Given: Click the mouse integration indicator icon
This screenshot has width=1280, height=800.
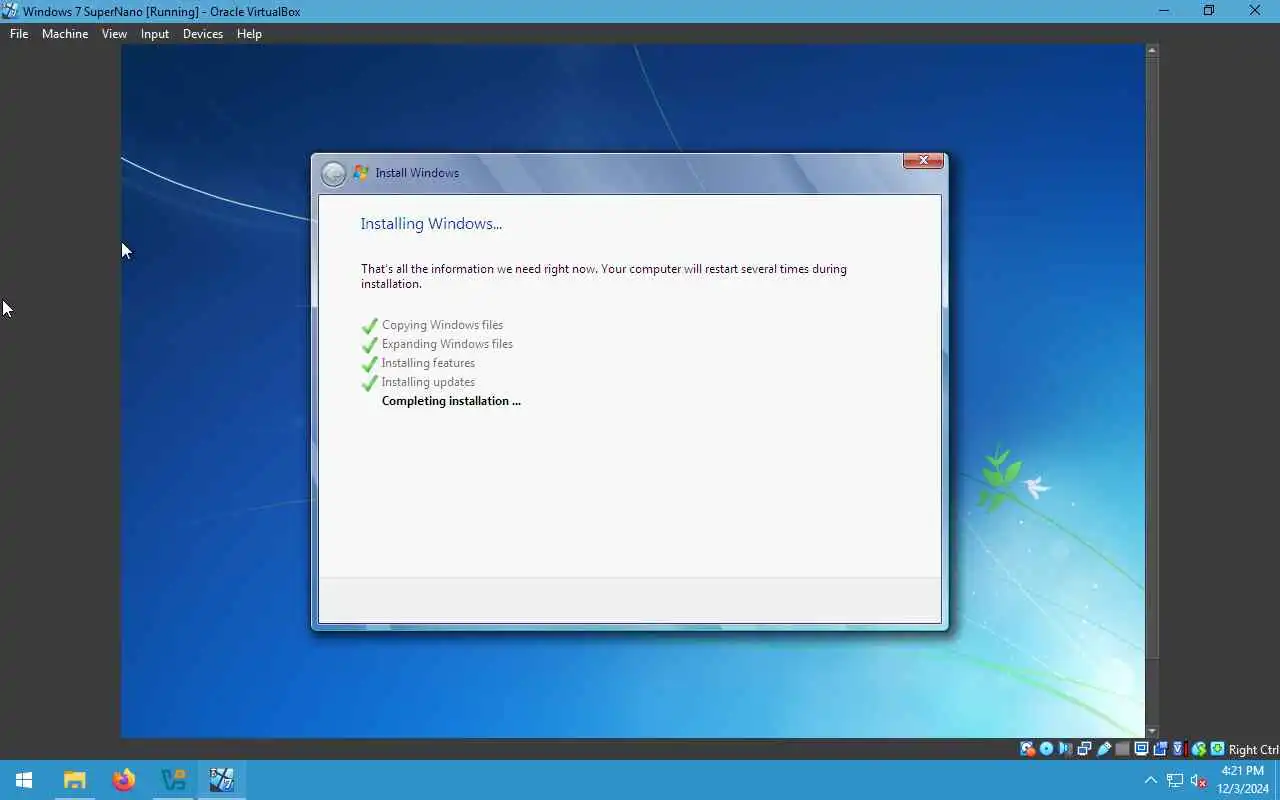Looking at the screenshot, I should (1199, 749).
